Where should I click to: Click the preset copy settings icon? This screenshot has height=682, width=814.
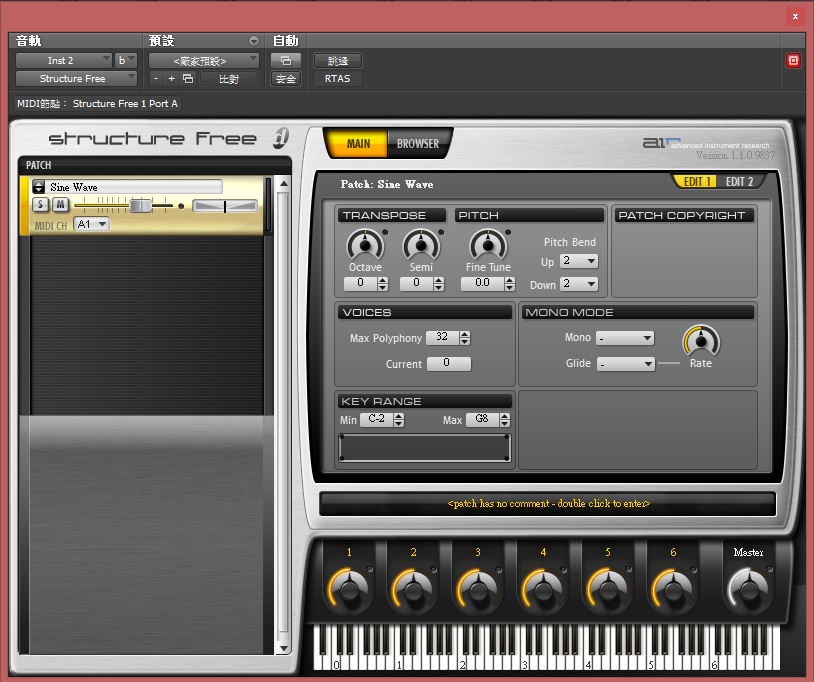pos(188,79)
